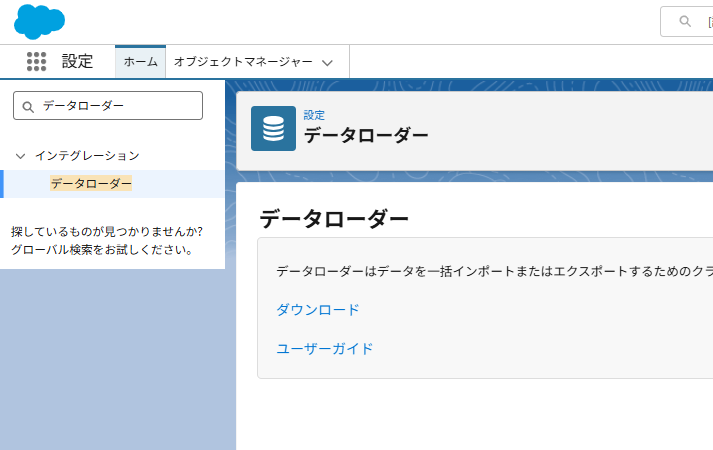The width and height of the screenshot is (713, 450).
Task: Switch to the ホーム tab
Action: 141,61
